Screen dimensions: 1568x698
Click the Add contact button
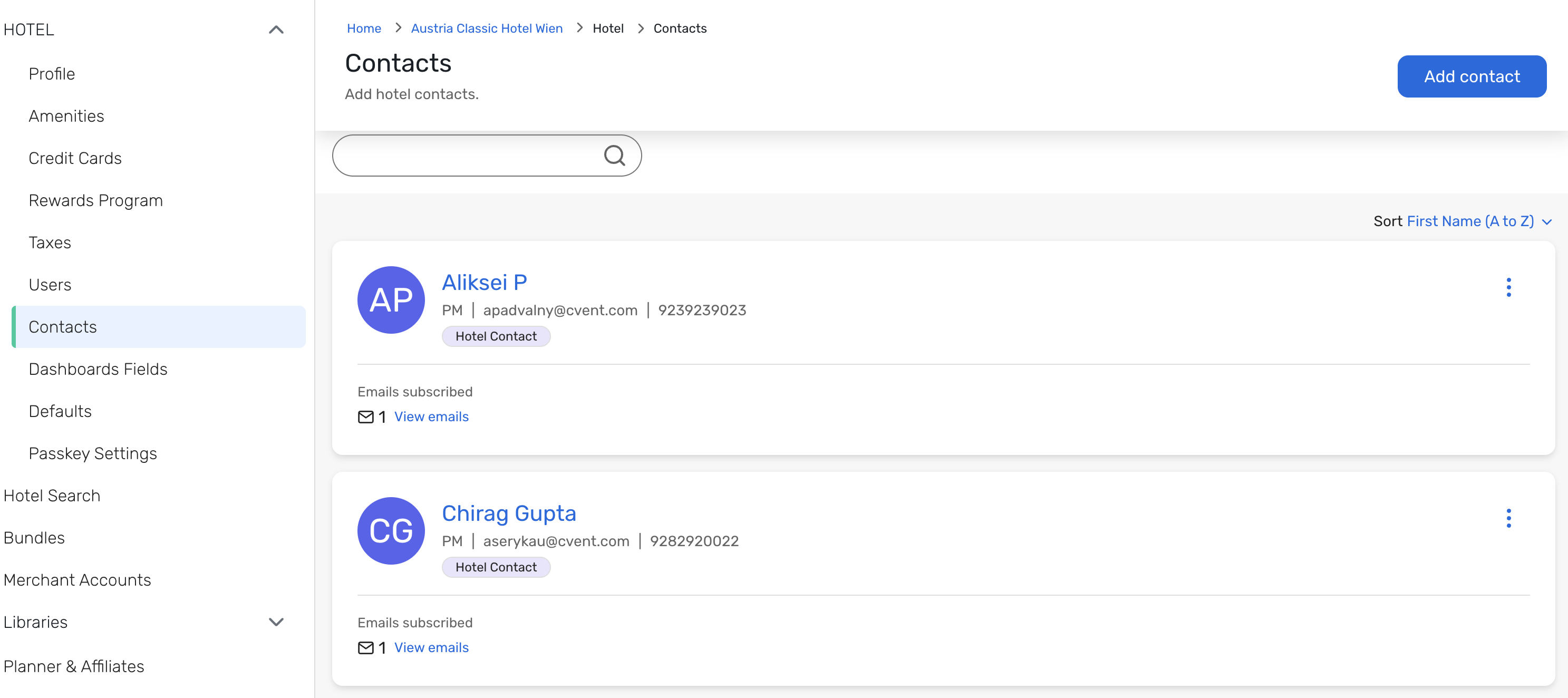tap(1471, 76)
